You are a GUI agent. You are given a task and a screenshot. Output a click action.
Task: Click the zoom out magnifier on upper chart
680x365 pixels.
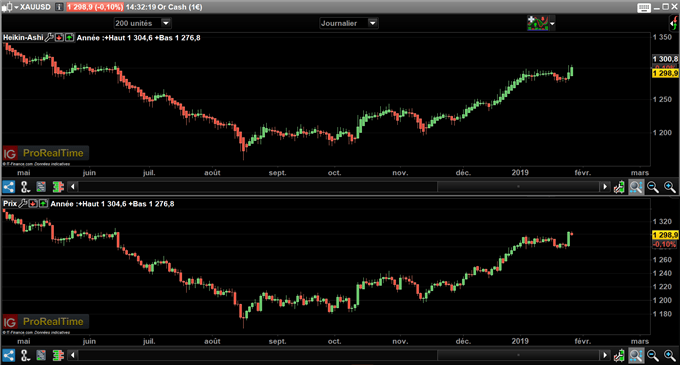point(653,187)
